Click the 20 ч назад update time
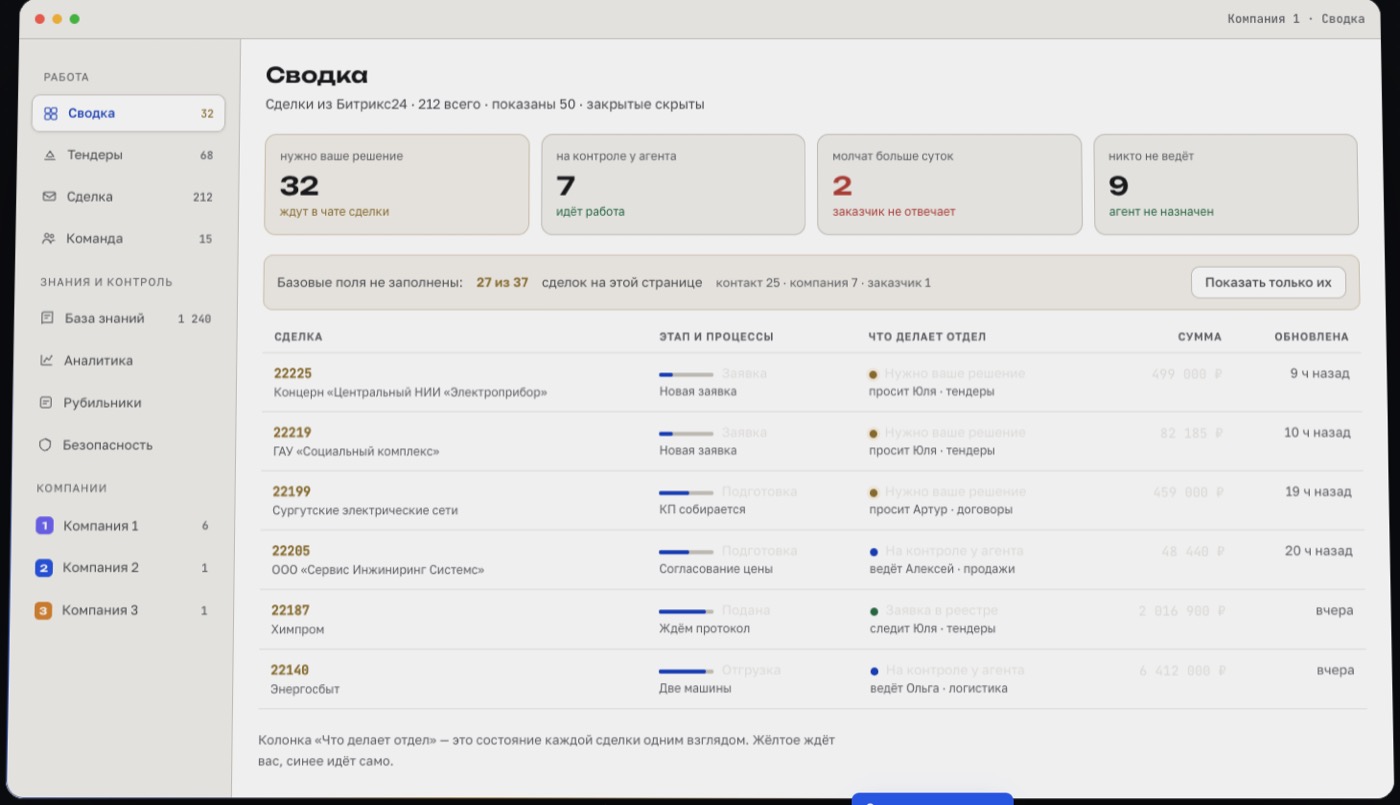Screen dimensions: 1400x805 pos(1318,551)
